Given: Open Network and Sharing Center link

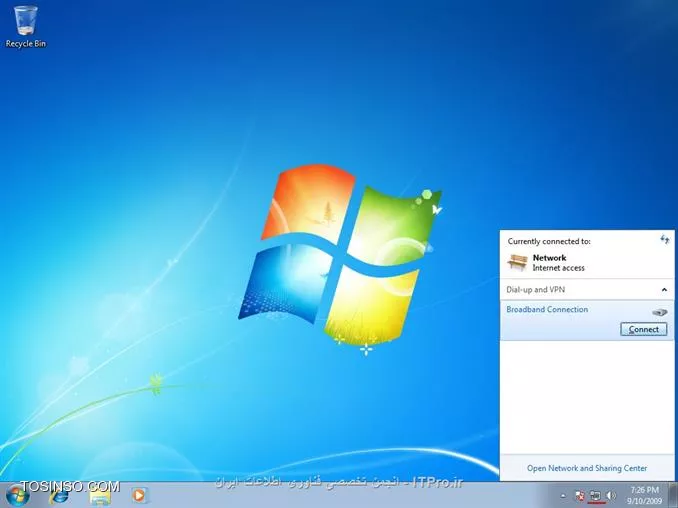Looking at the screenshot, I should pos(587,468).
